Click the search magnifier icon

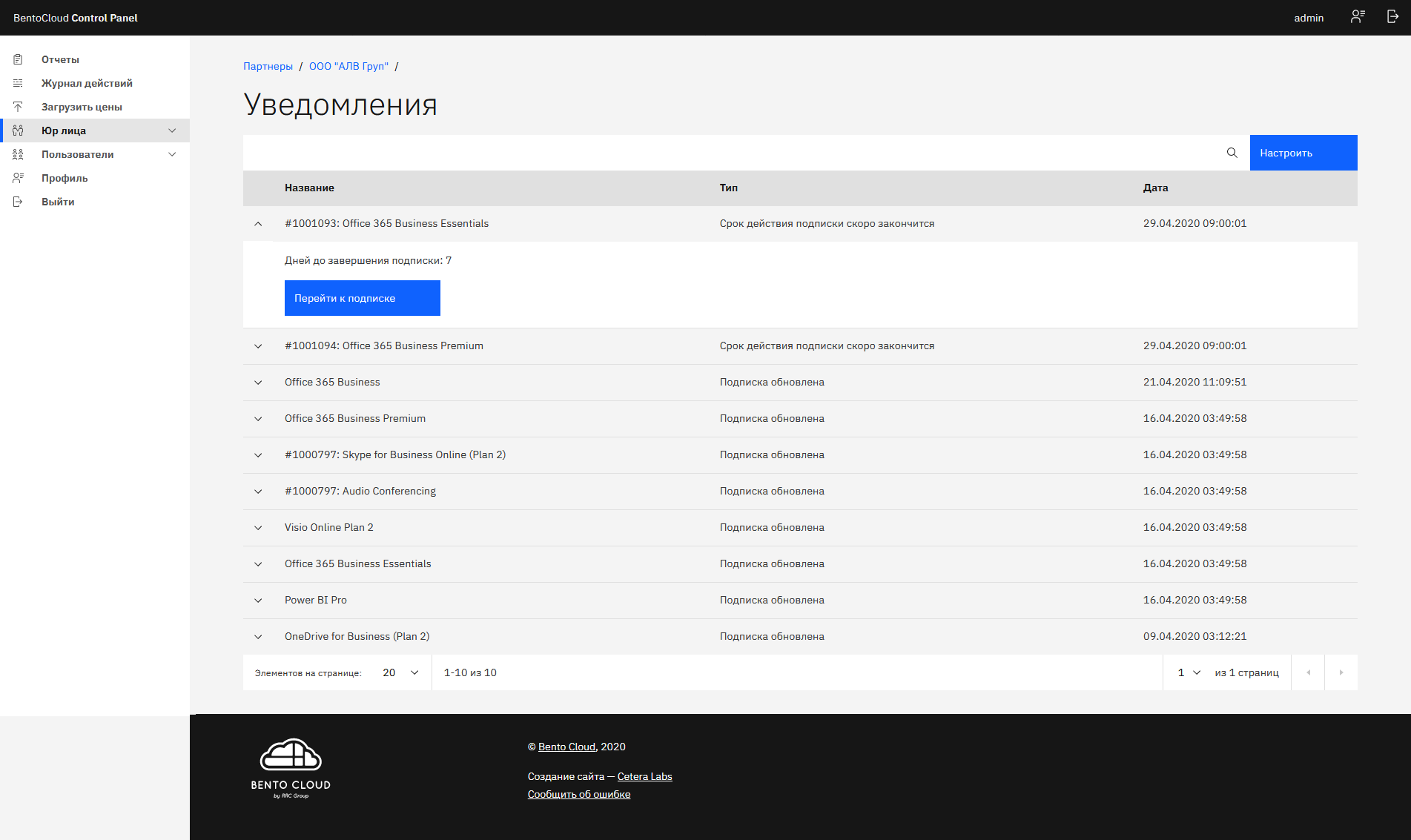[x=1232, y=153]
